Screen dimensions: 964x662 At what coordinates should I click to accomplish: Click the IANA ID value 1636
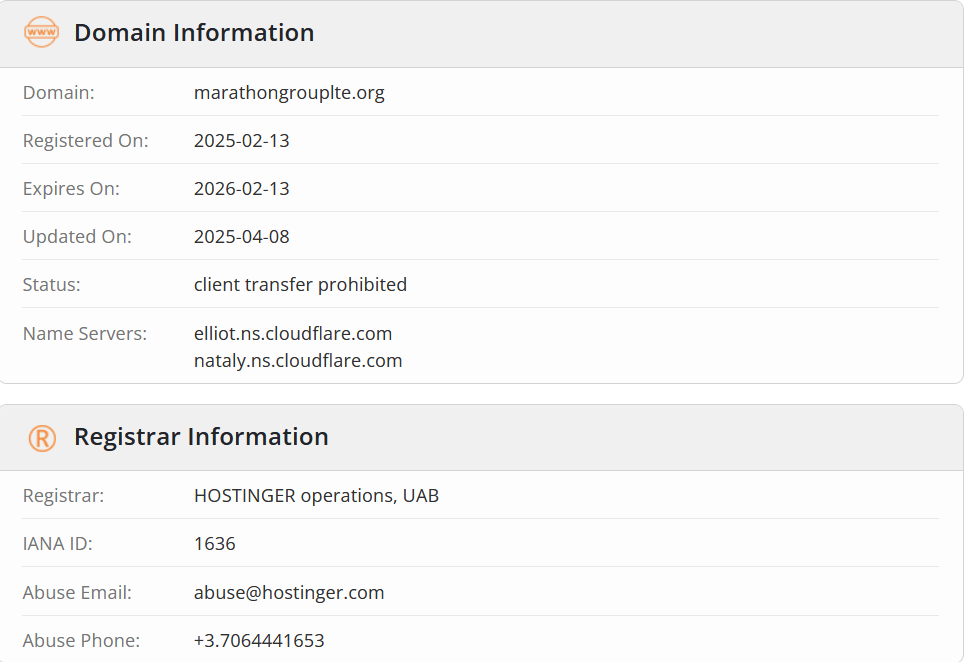[x=215, y=544]
